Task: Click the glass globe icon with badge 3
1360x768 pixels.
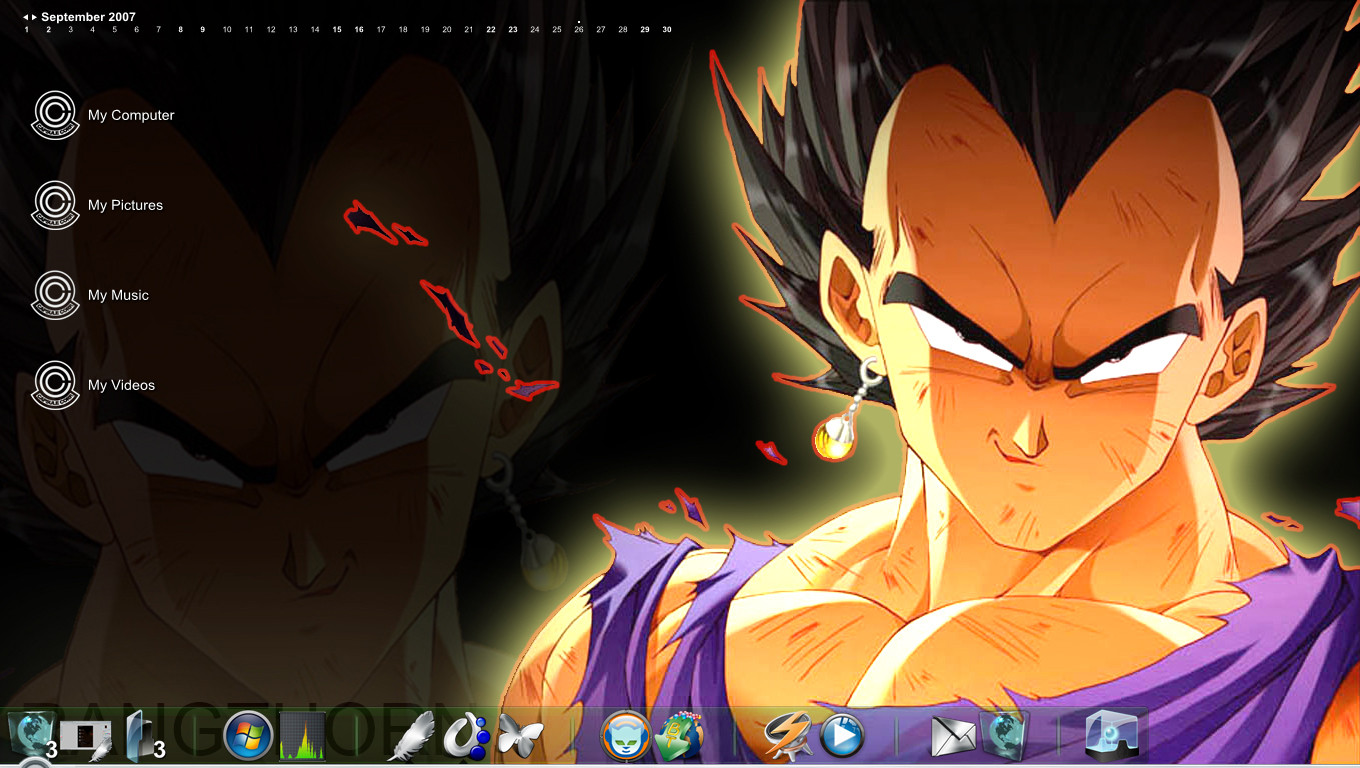Action: (x=31, y=736)
